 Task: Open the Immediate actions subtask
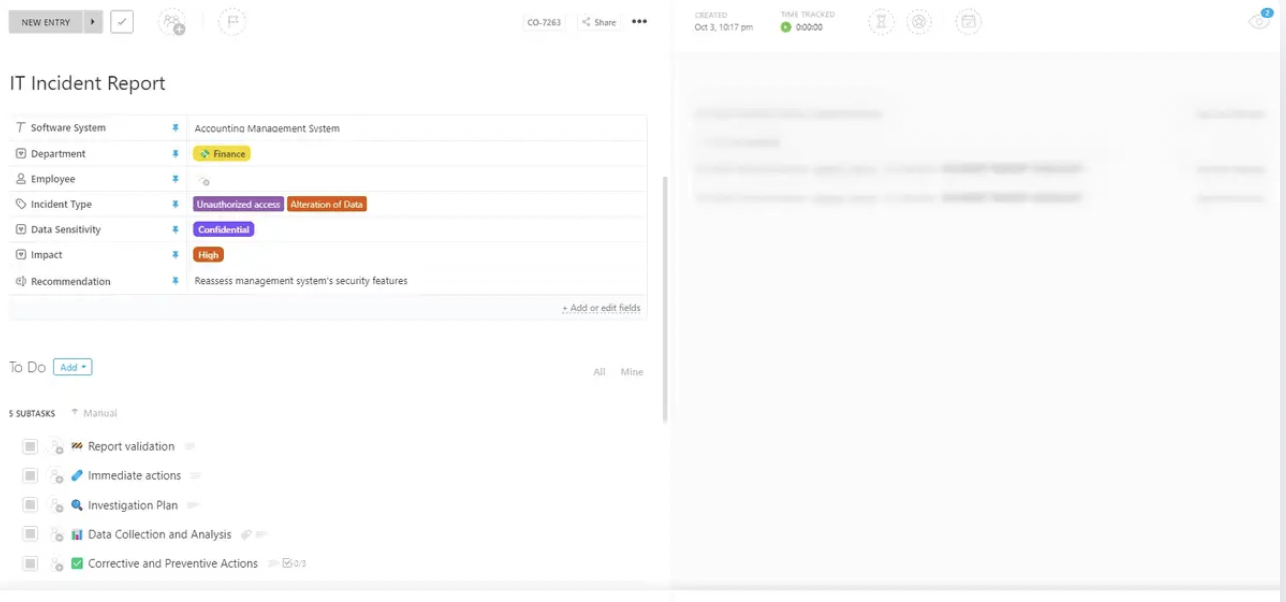(x=134, y=475)
